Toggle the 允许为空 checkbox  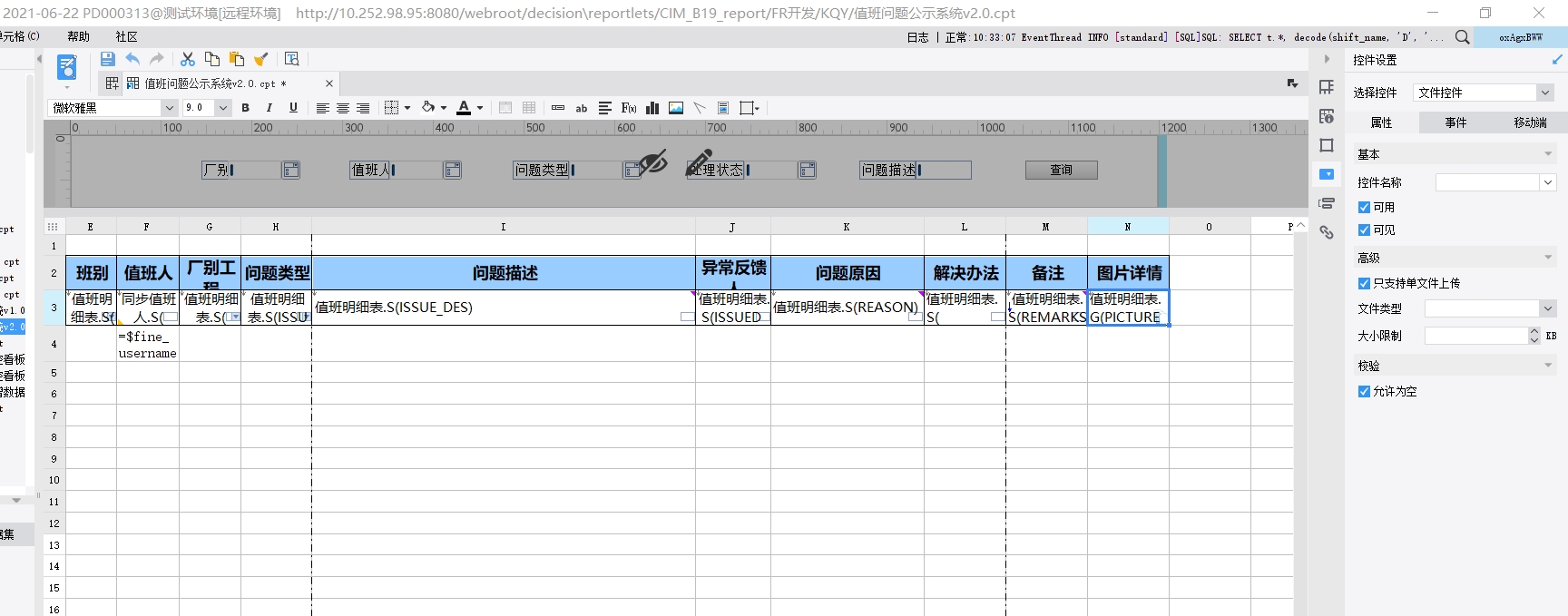(1364, 392)
